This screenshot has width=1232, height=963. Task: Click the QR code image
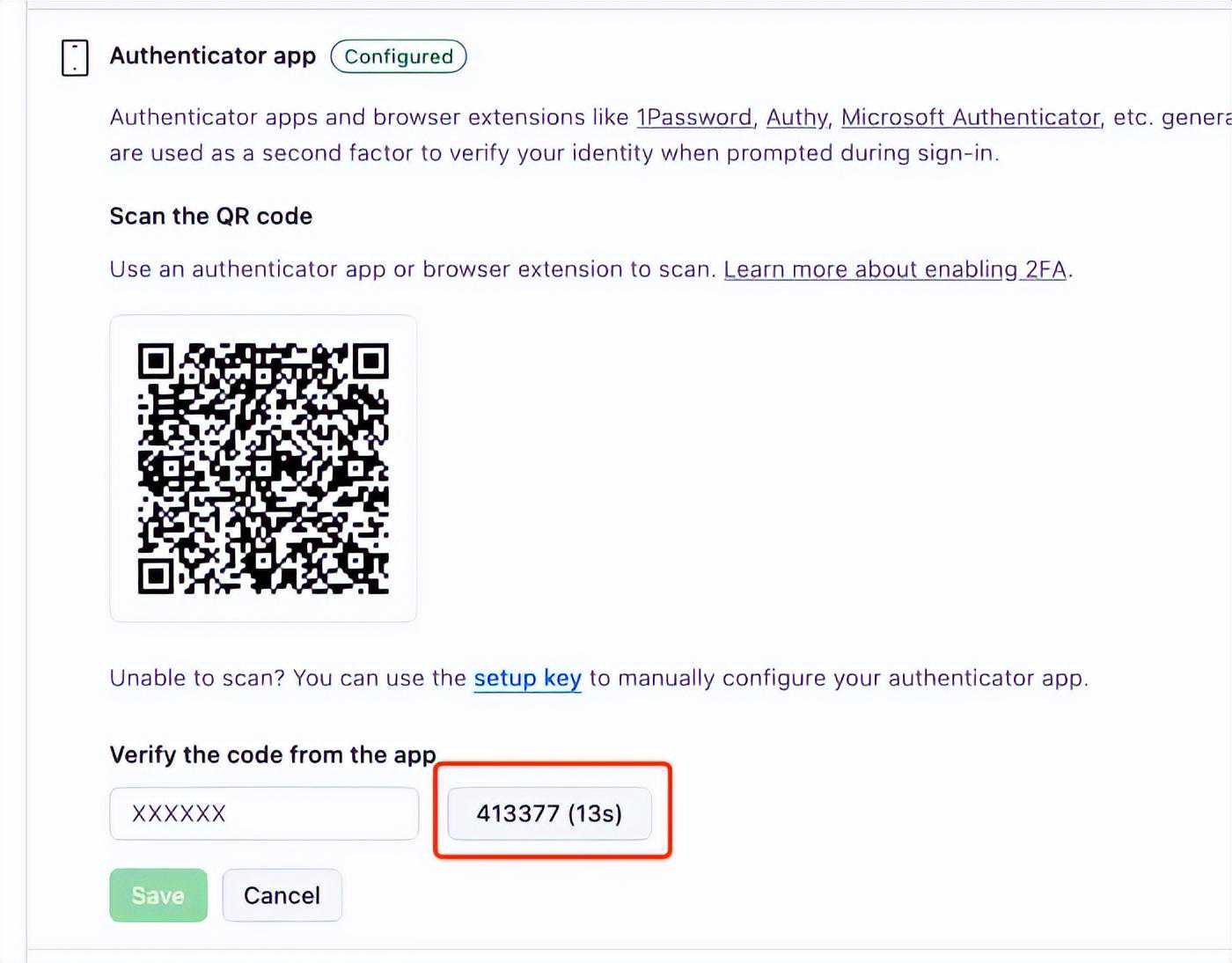pos(263,468)
